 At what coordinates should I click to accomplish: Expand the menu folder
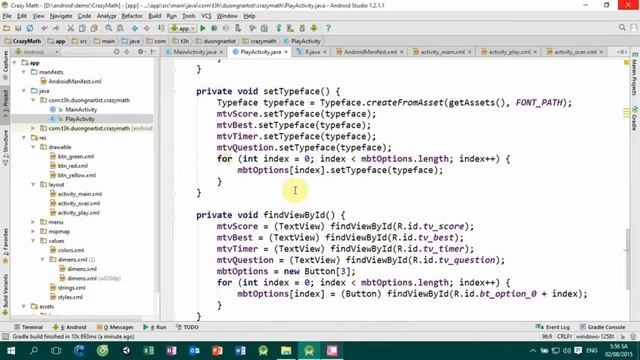click(33, 222)
